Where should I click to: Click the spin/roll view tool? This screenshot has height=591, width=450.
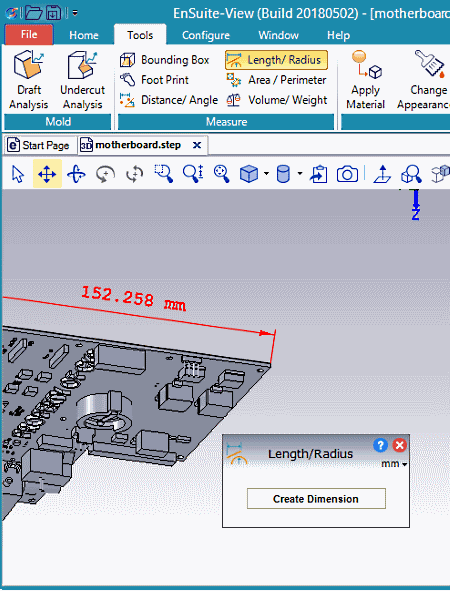coord(106,174)
